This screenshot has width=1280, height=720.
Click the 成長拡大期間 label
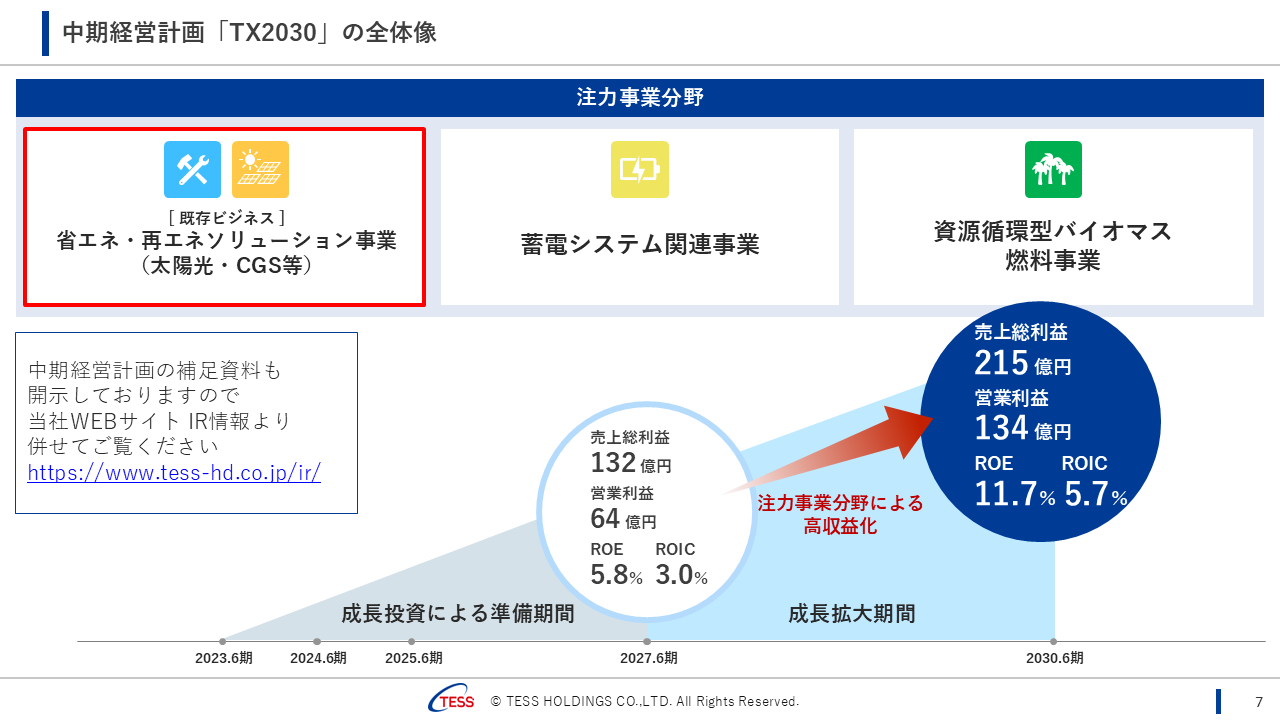tap(853, 614)
